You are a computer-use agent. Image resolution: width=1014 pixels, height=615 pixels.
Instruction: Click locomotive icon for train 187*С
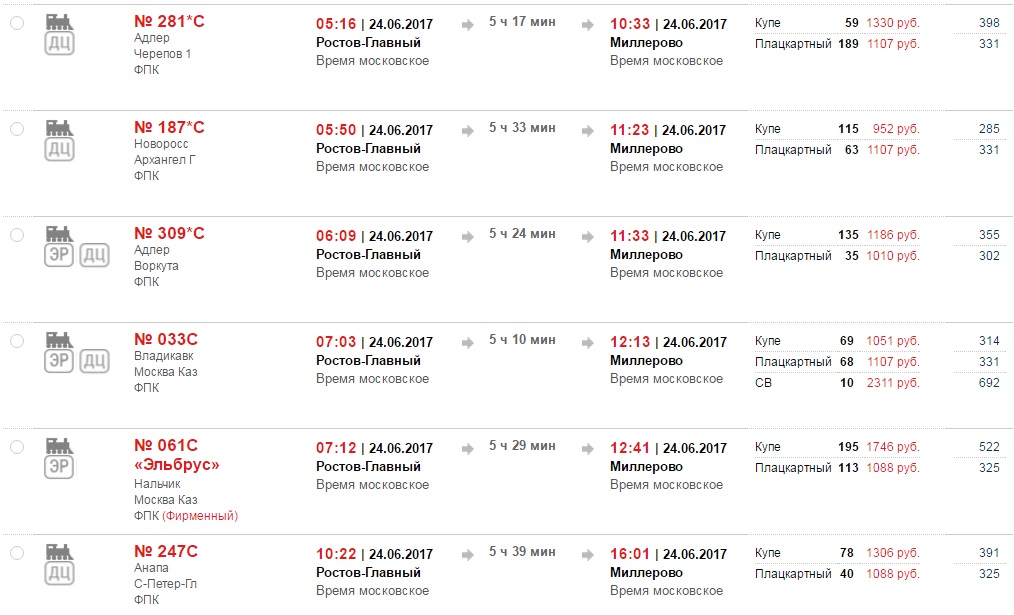(x=59, y=127)
